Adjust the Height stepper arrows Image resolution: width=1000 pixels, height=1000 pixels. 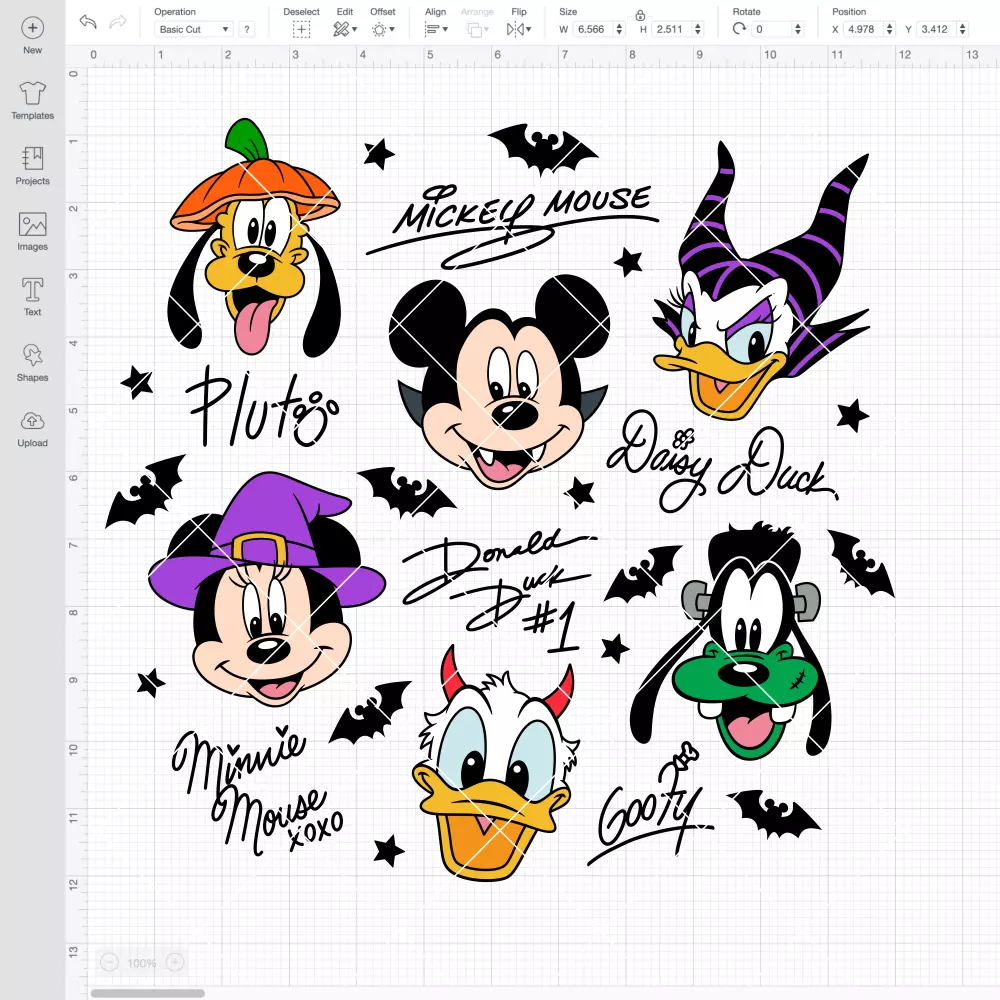[698, 29]
